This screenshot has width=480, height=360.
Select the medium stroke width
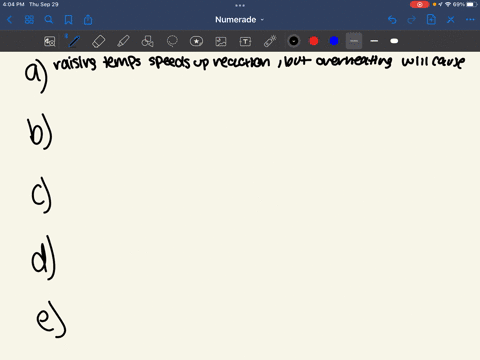(x=374, y=41)
